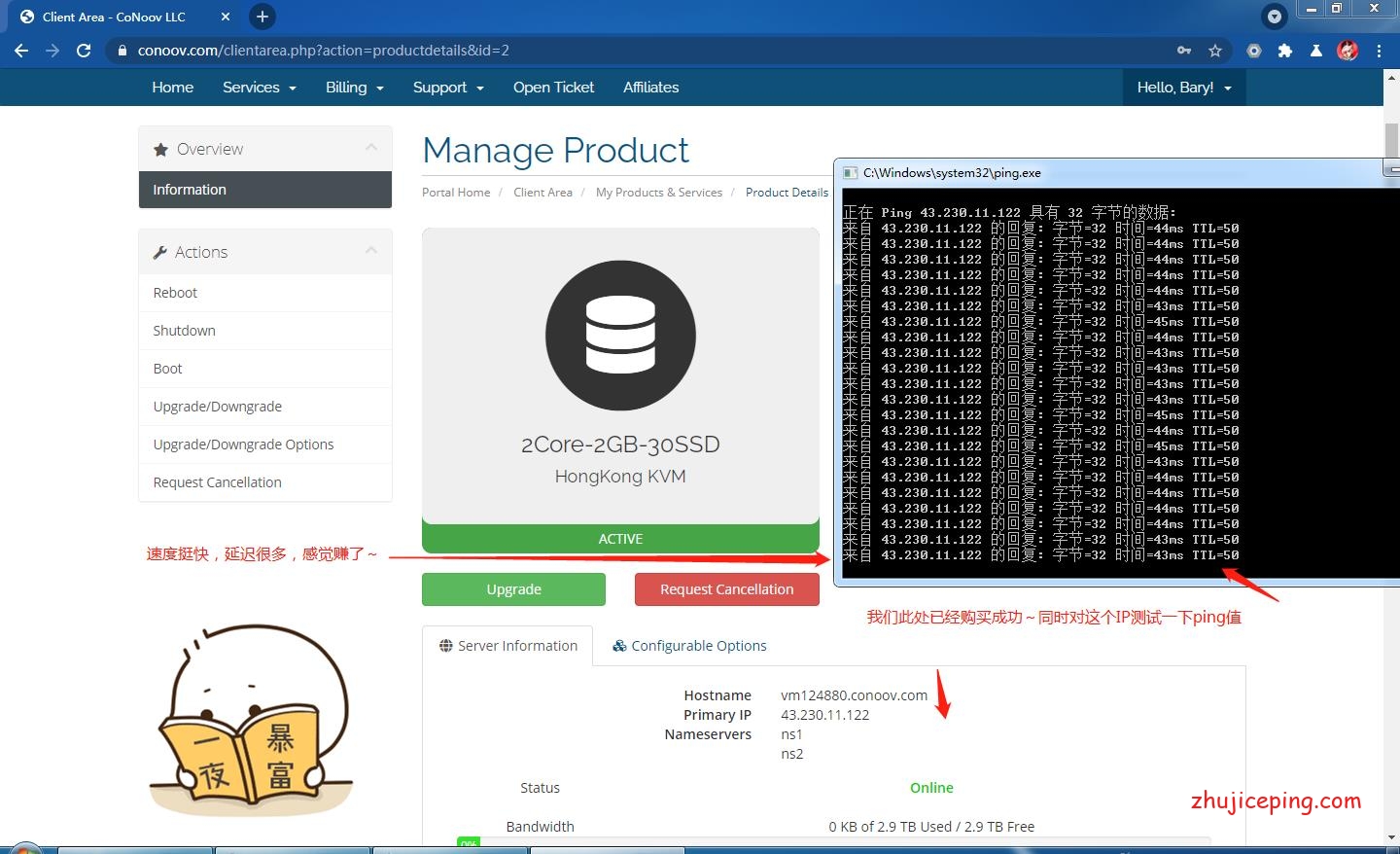The height and width of the screenshot is (854, 1400).
Task: Switch to the Configurable Options tab
Action: [x=689, y=646]
